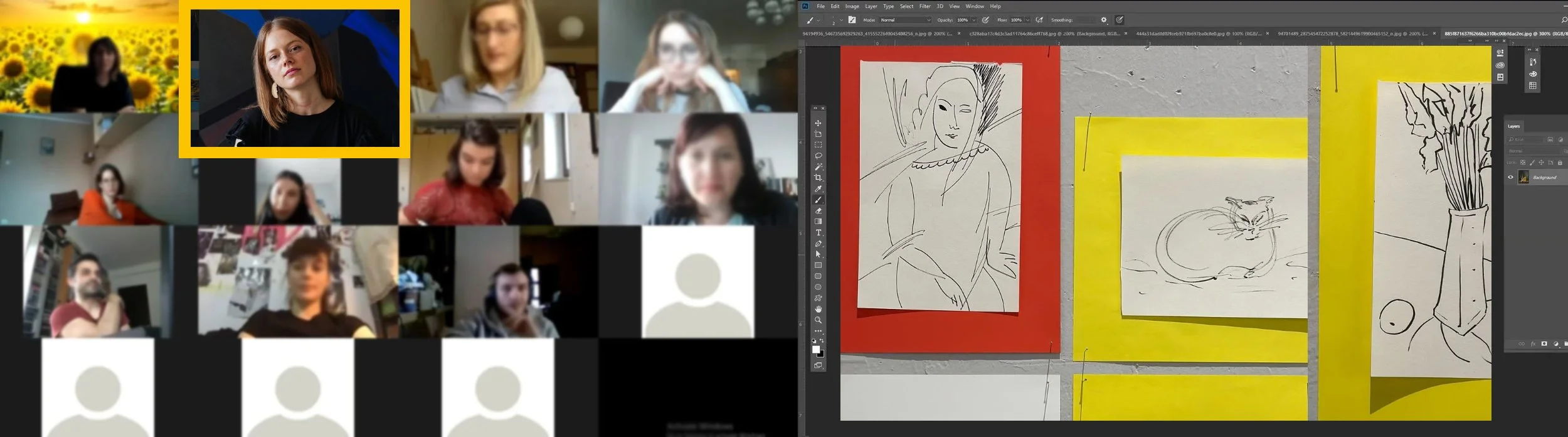Select the Hand tool
Viewport: 1568px width, 437px height.
(x=818, y=309)
